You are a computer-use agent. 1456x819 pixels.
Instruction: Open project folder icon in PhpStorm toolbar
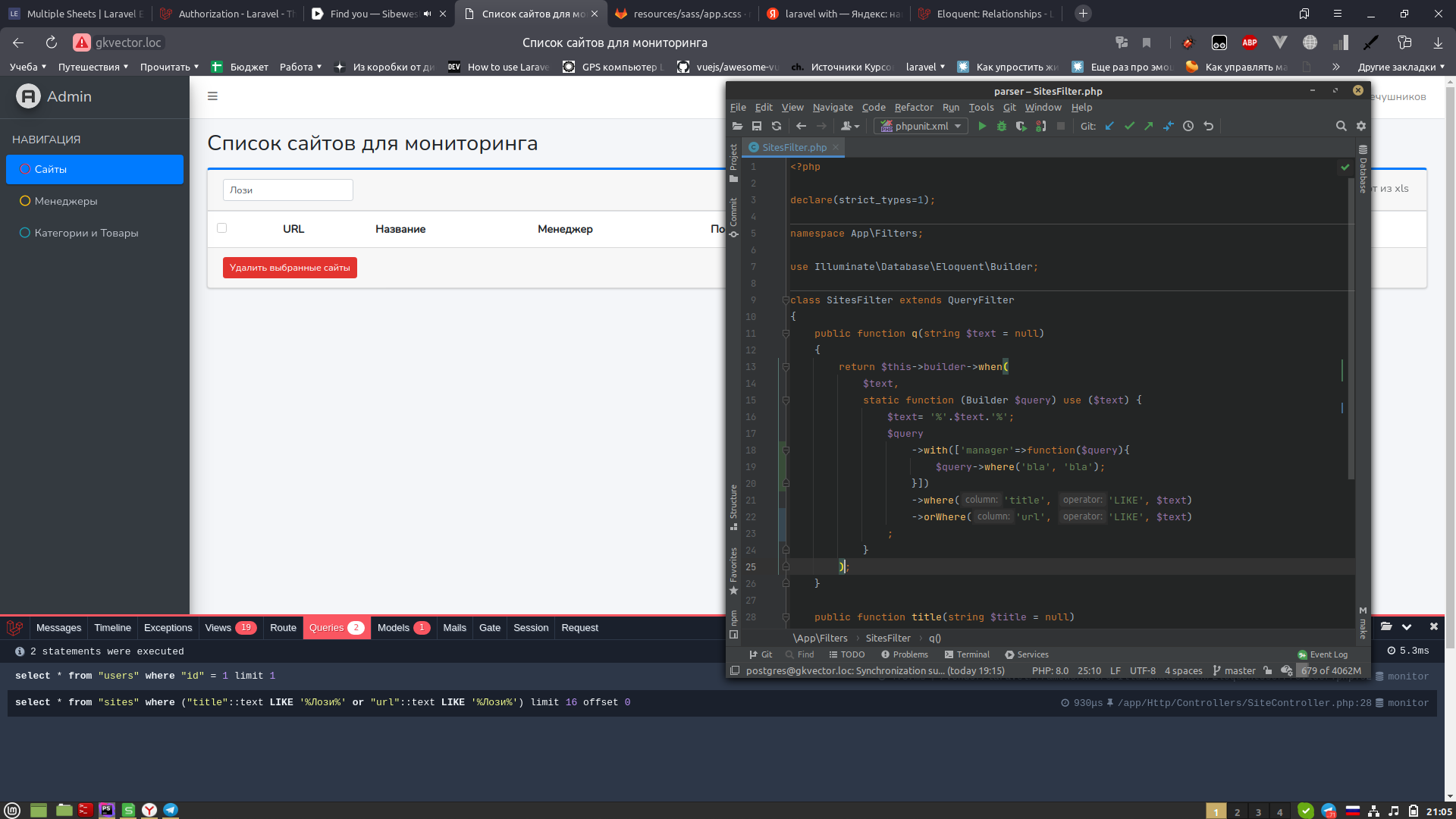pos(737,127)
